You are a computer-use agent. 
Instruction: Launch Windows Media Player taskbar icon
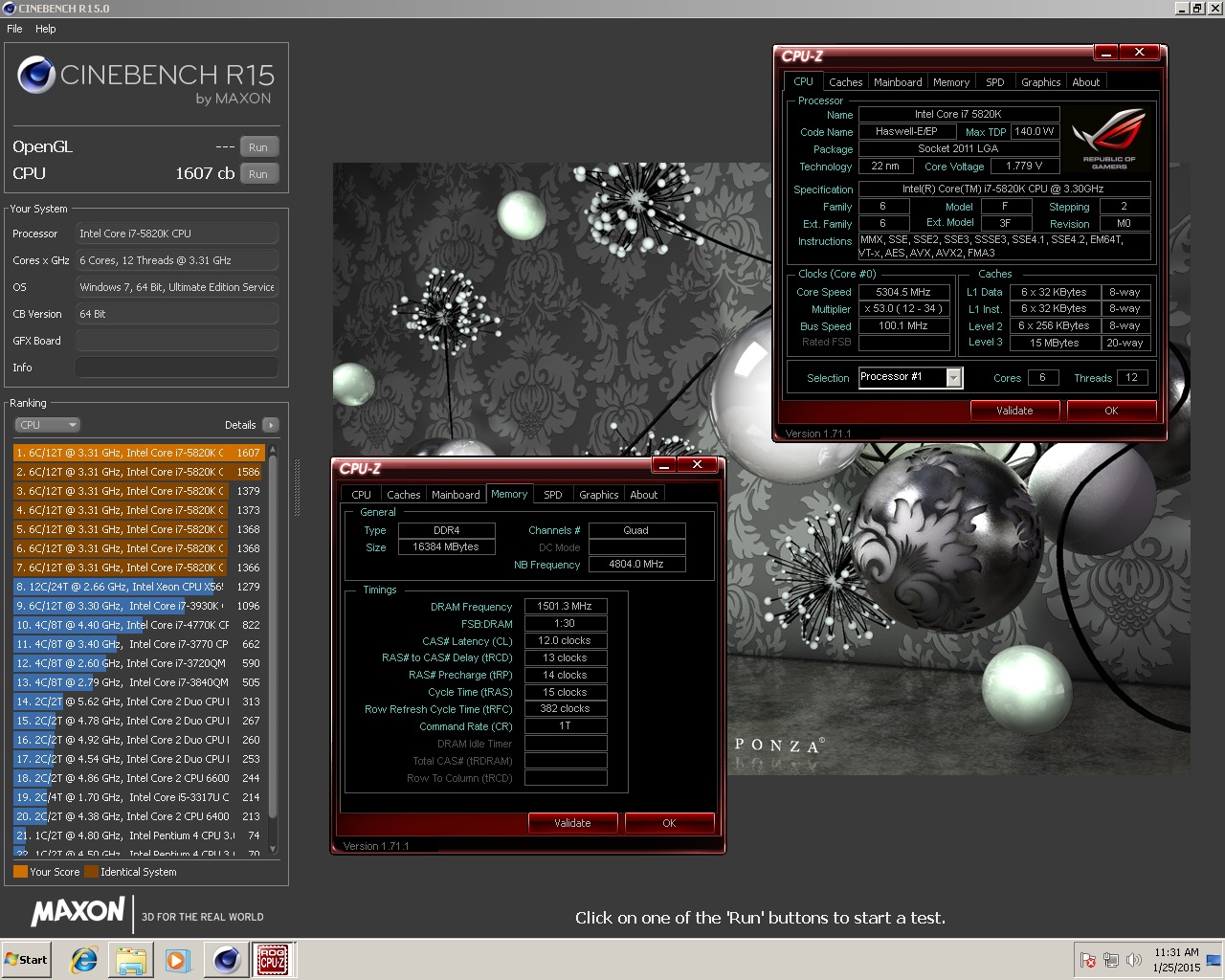(177, 960)
